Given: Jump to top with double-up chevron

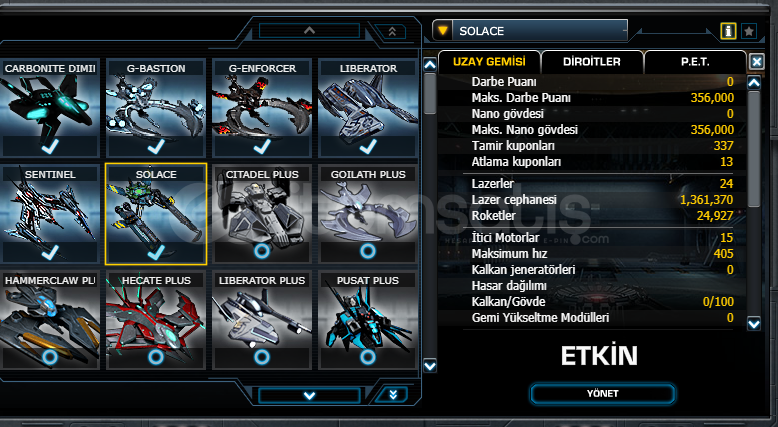Looking at the screenshot, I should [392, 31].
